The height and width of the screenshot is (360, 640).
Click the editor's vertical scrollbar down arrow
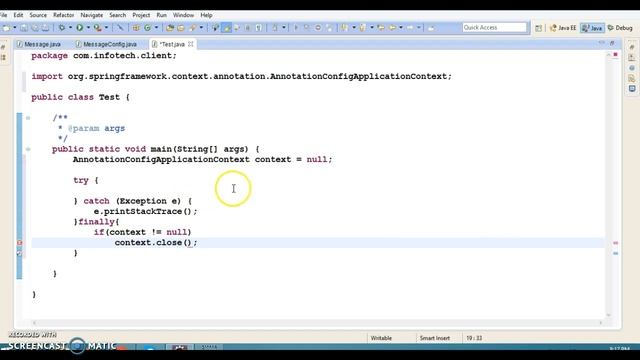click(x=609, y=315)
